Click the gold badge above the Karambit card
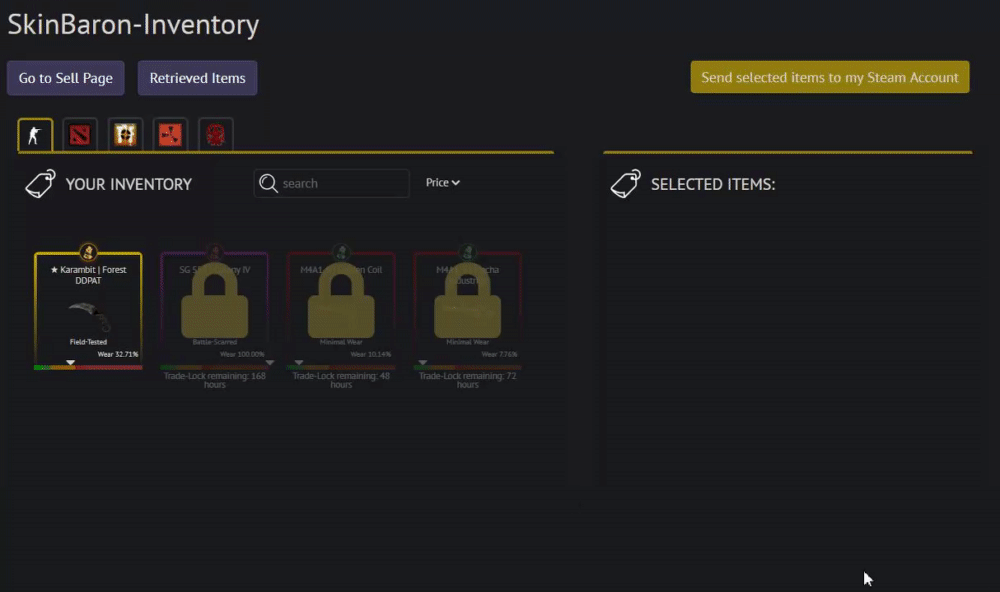Viewport: 1000px width, 592px height. [x=88, y=252]
